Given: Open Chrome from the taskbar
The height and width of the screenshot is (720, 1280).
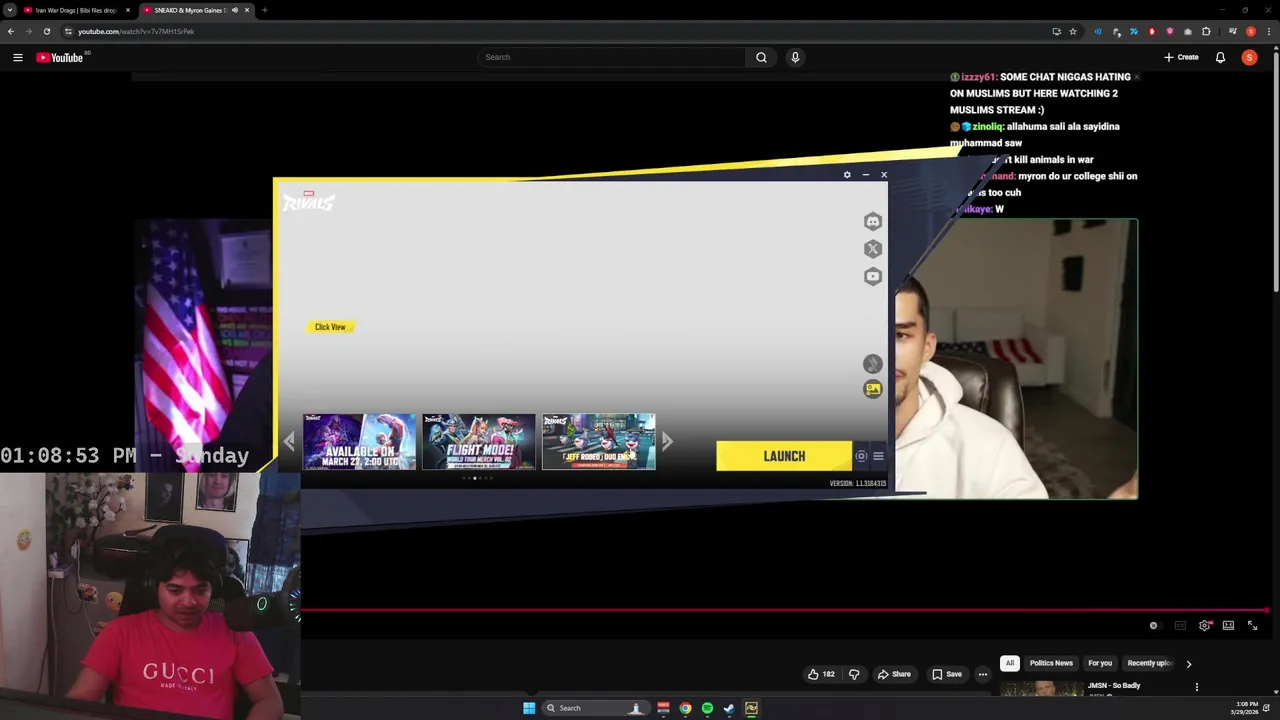Looking at the screenshot, I should [685, 708].
